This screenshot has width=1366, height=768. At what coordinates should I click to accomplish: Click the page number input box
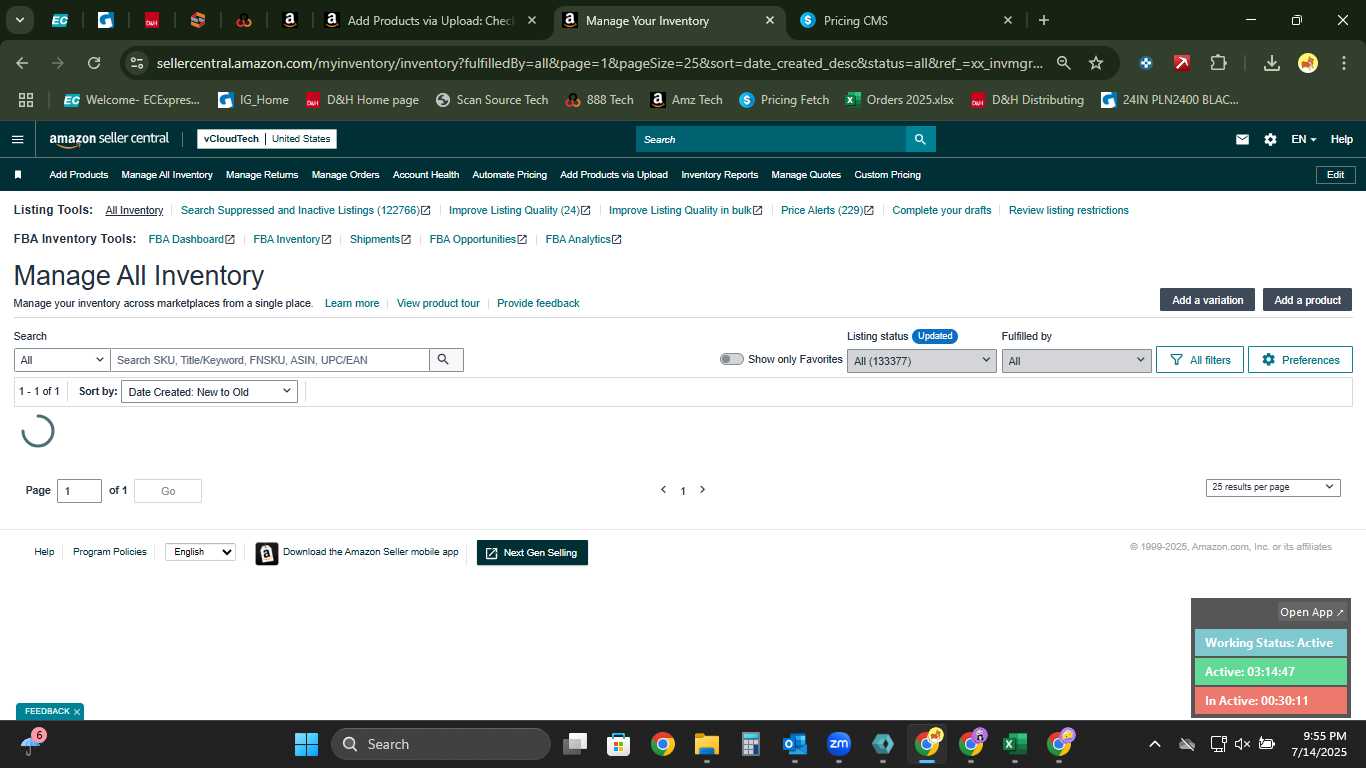click(x=79, y=491)
